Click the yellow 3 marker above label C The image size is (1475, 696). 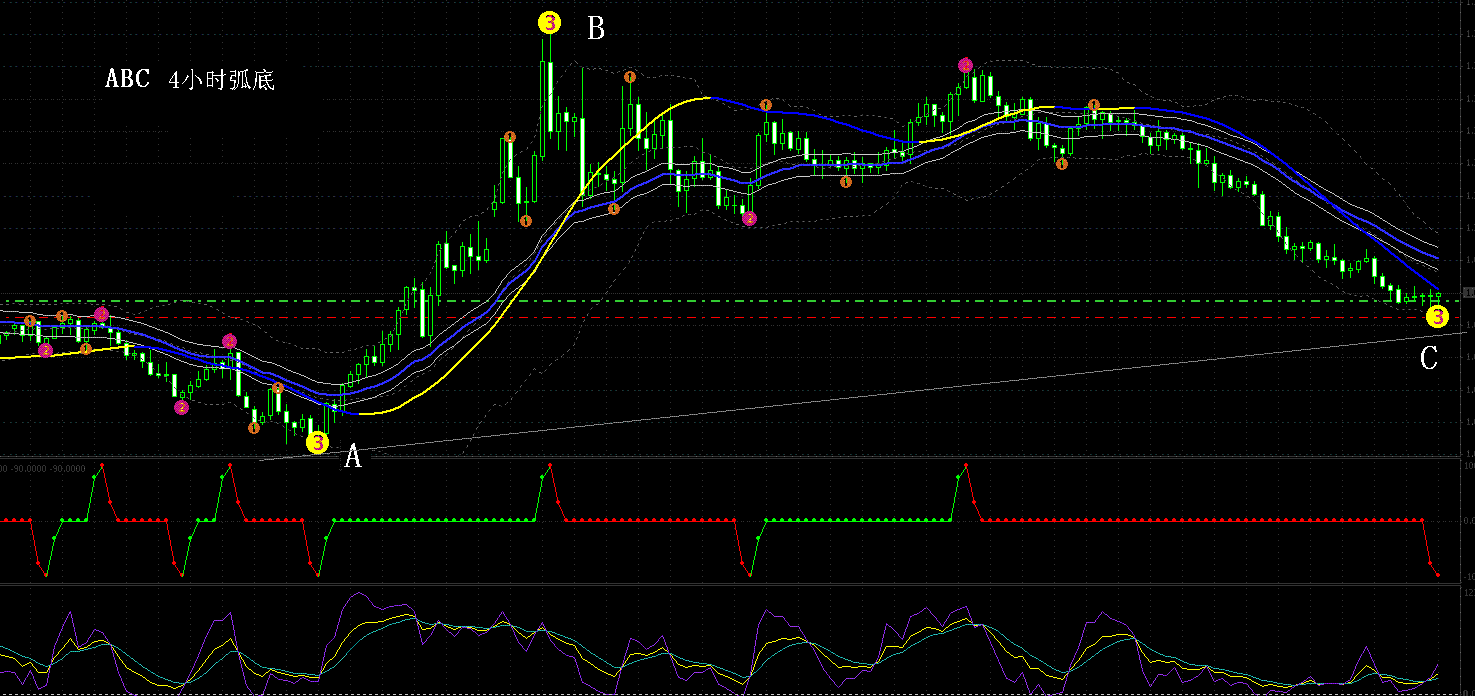[x=1437, y=317]
